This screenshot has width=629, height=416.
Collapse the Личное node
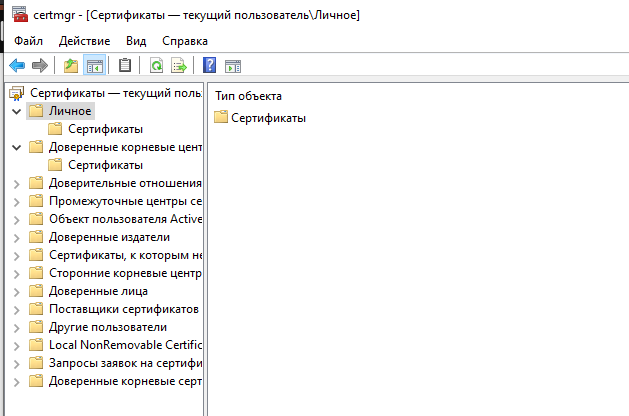click(x=16, y=111)
